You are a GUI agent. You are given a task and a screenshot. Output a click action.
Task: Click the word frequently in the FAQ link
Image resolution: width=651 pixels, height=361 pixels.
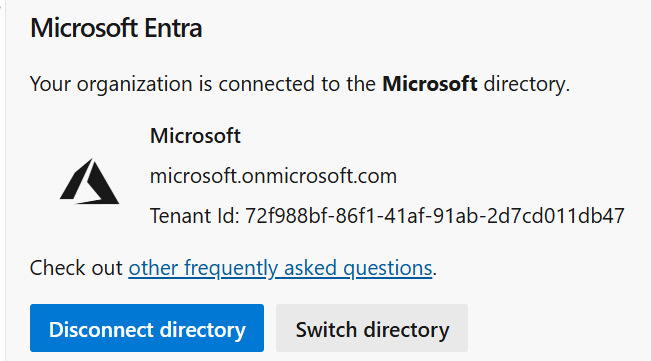tap(231, 268)
